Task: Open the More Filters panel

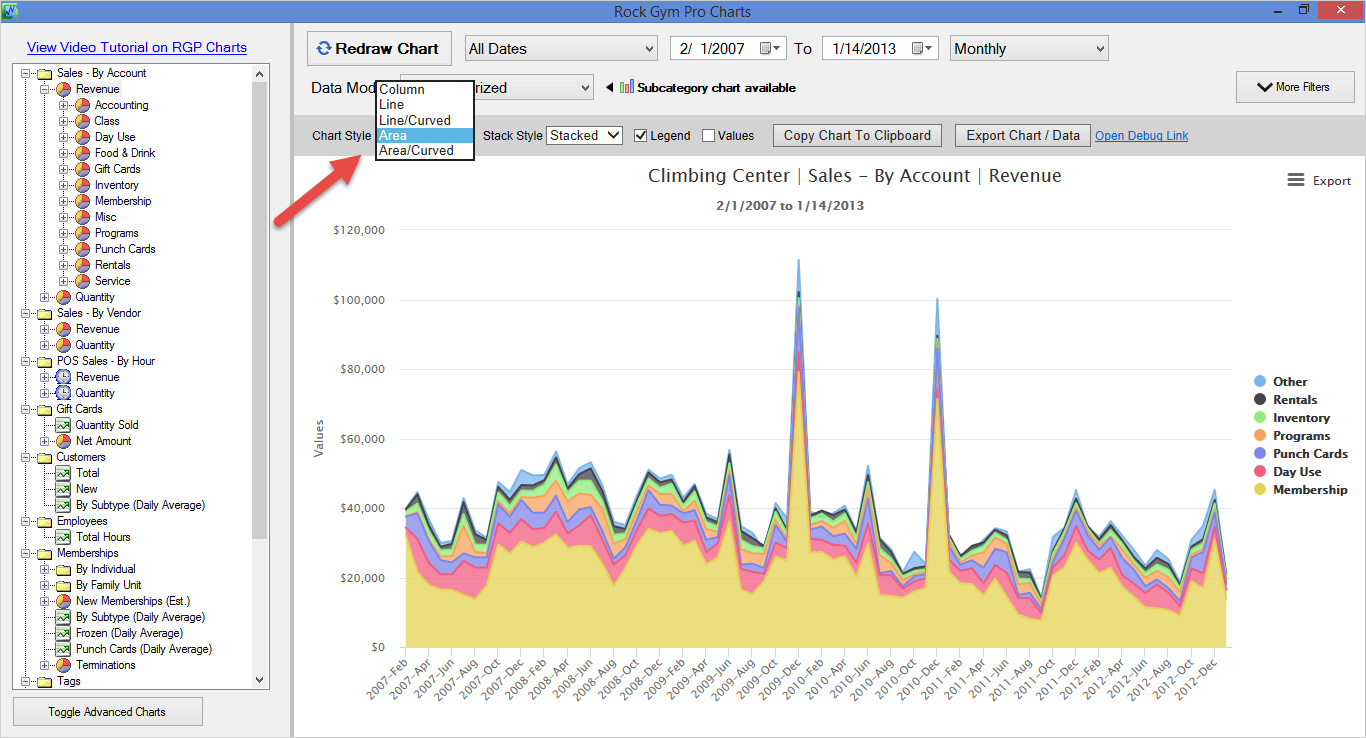Action: (x=1295, y=87)
